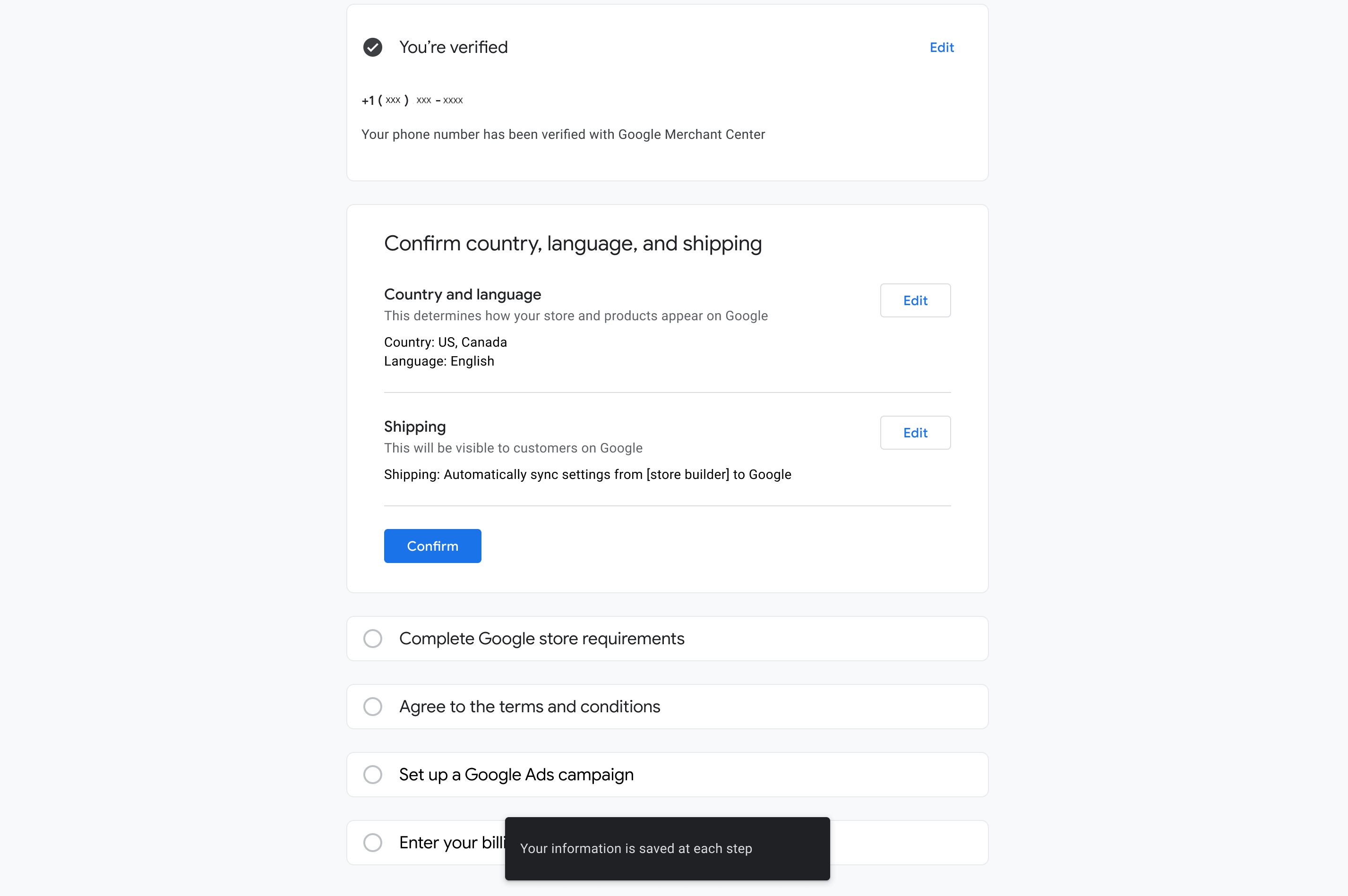1348x896 pixels.
Task: Edit the Country and language settings
Action: pos(915,300)
